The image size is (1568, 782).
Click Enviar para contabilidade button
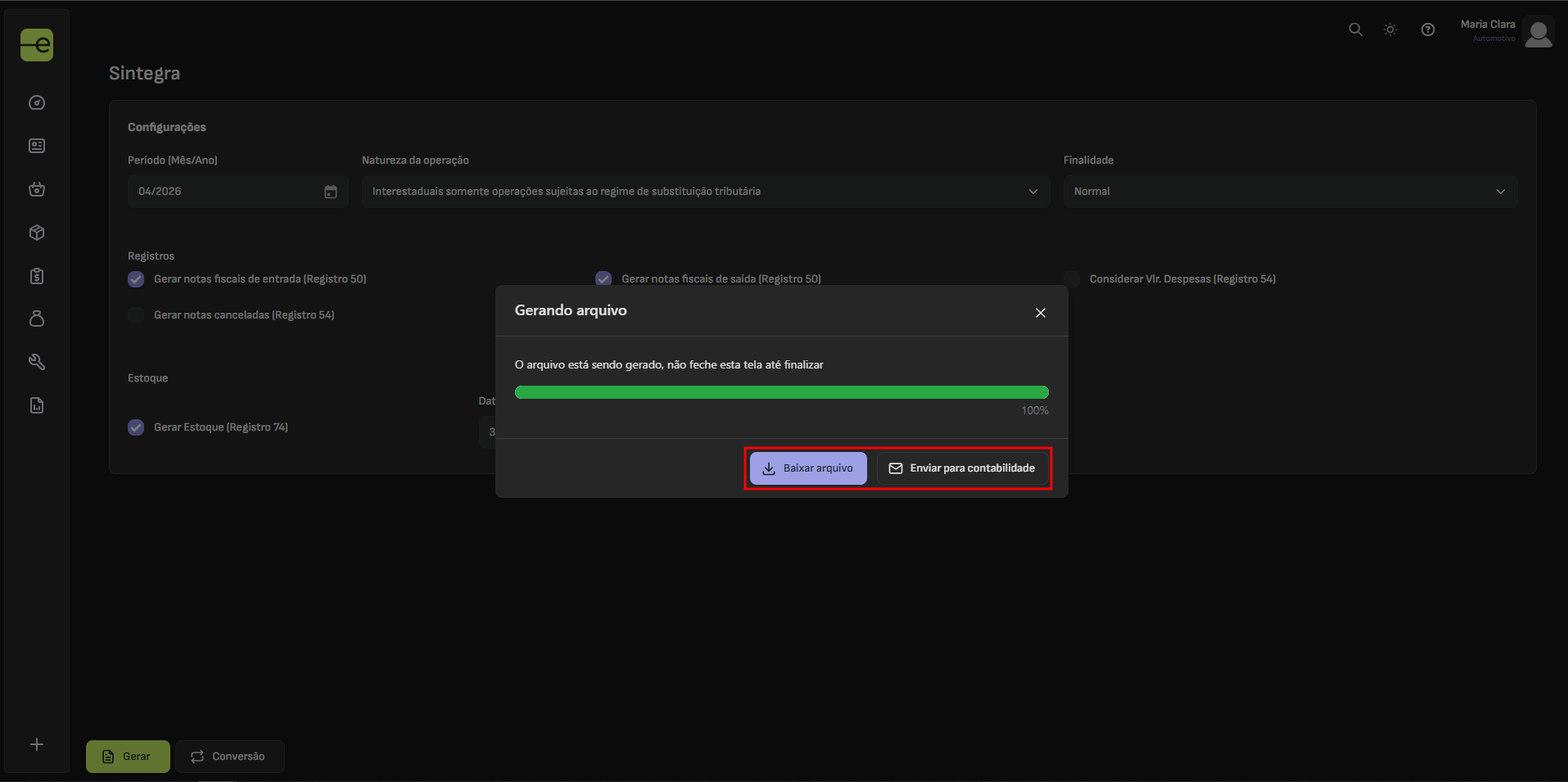point(962,468)
